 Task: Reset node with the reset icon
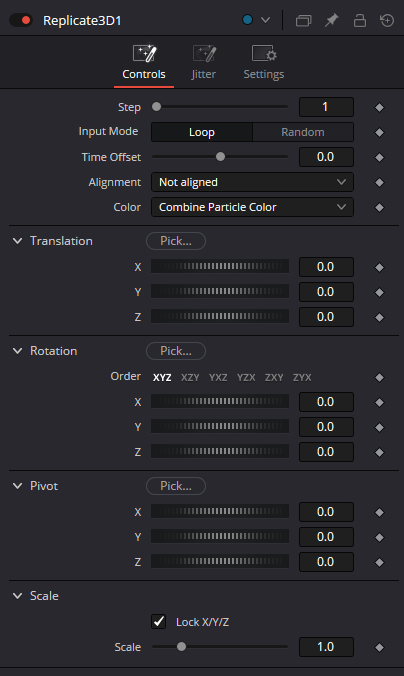click(x=387, y=20)
